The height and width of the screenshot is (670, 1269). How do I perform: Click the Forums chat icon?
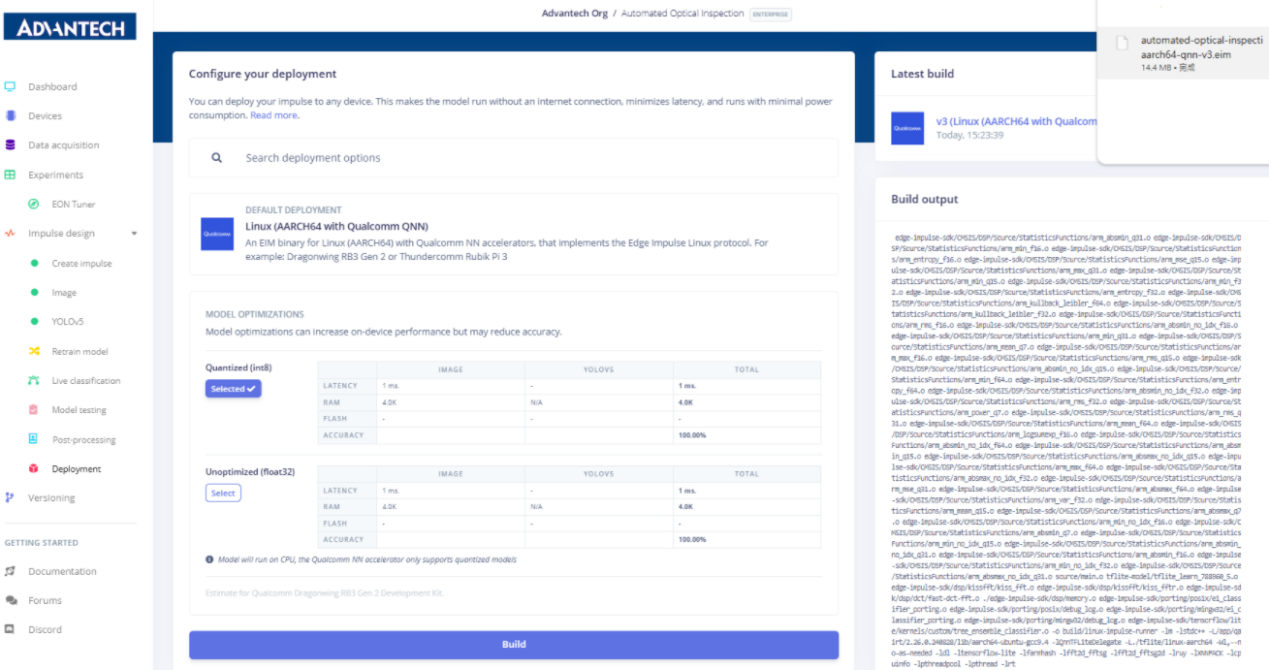coord(10,601)
